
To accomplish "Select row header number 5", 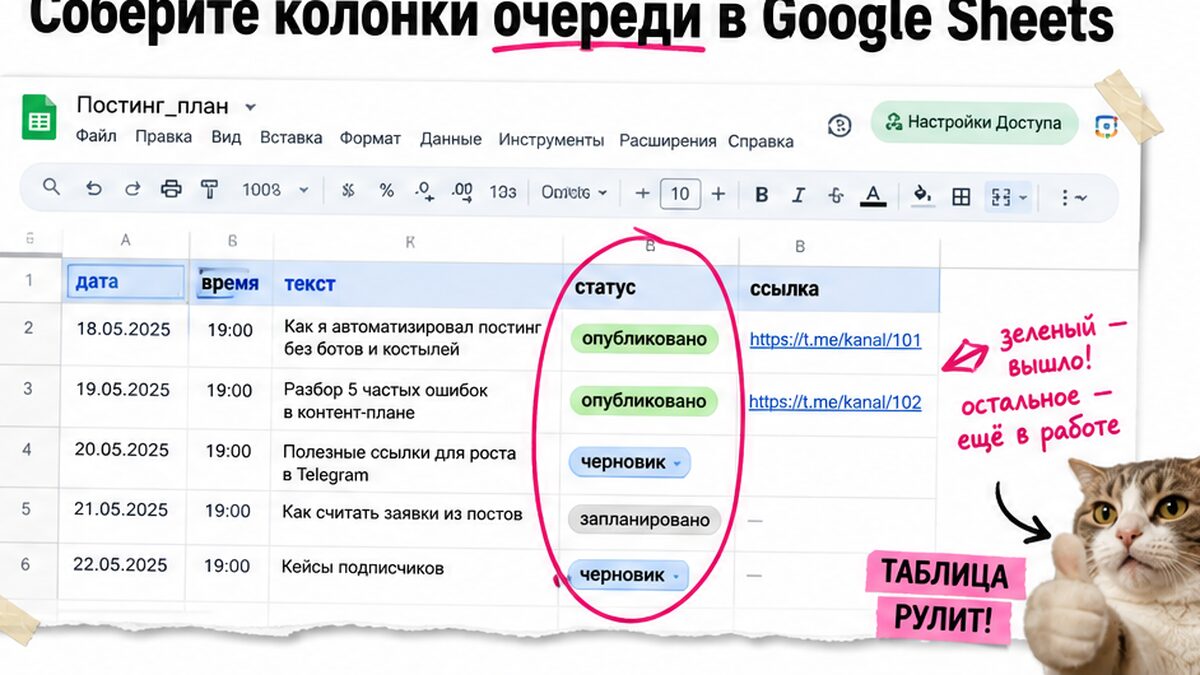I will pyautogui.click(x=27, y=509).
